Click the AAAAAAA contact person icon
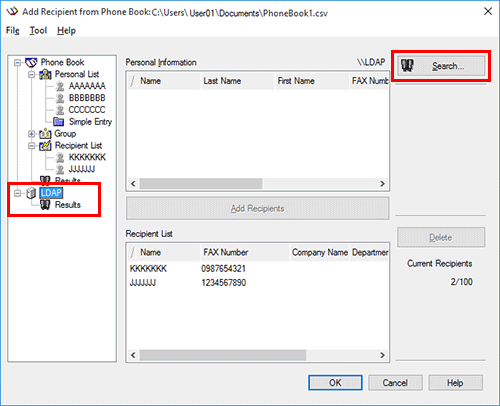Screen dimensions: 500x406 pyautogui.click(x=60, y=86)
